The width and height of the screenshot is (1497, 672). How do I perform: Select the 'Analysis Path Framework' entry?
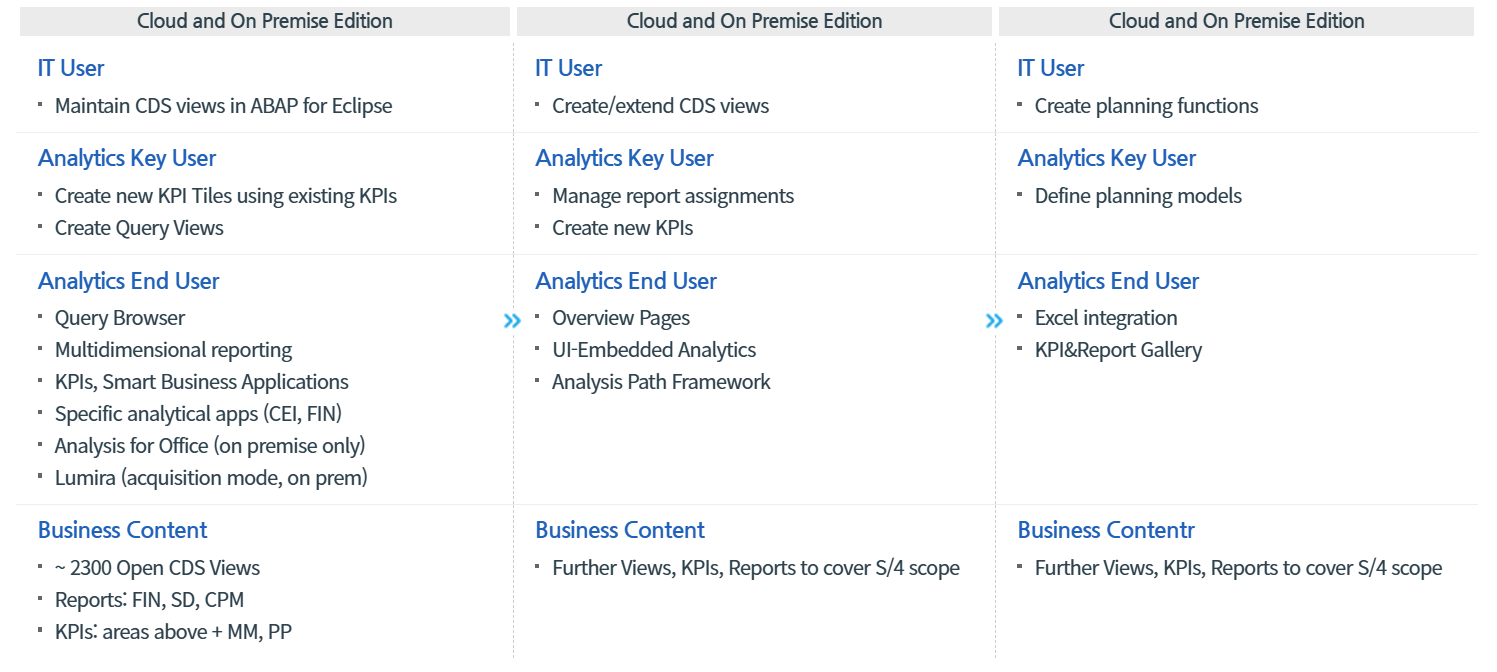[x=661, y=382]
